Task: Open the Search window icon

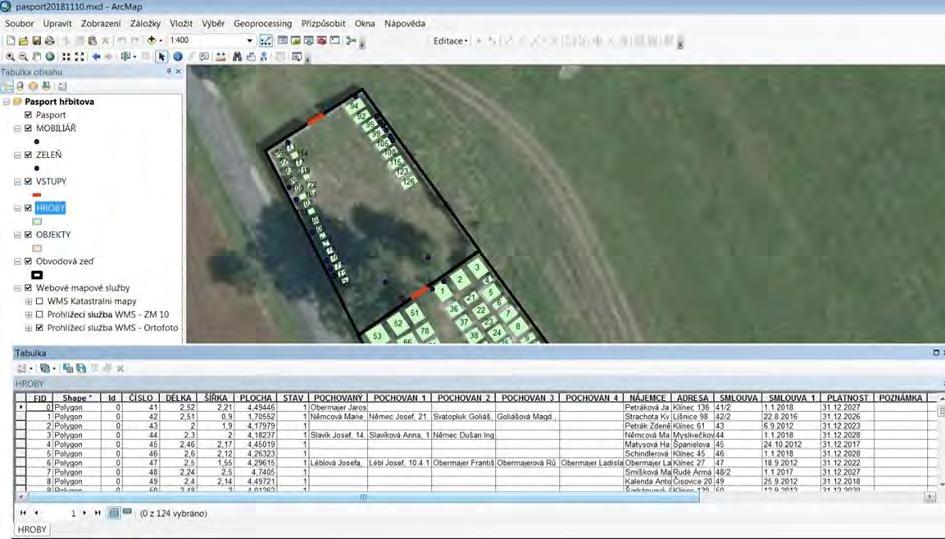Action: [309, 40]
